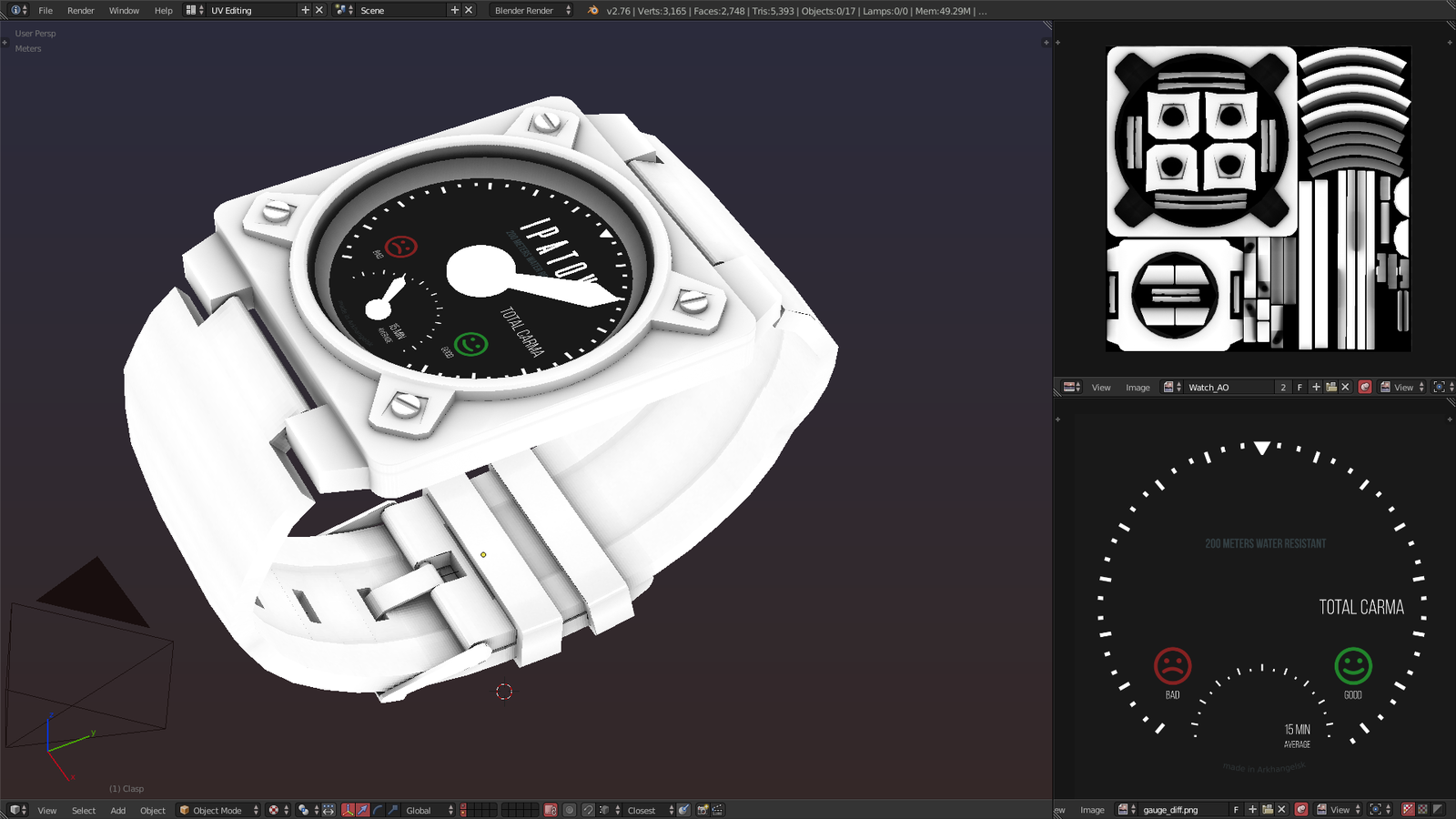This screenshot has width=1456, height=819.
Task: Open the Help menu
Action: coord(164,11)
